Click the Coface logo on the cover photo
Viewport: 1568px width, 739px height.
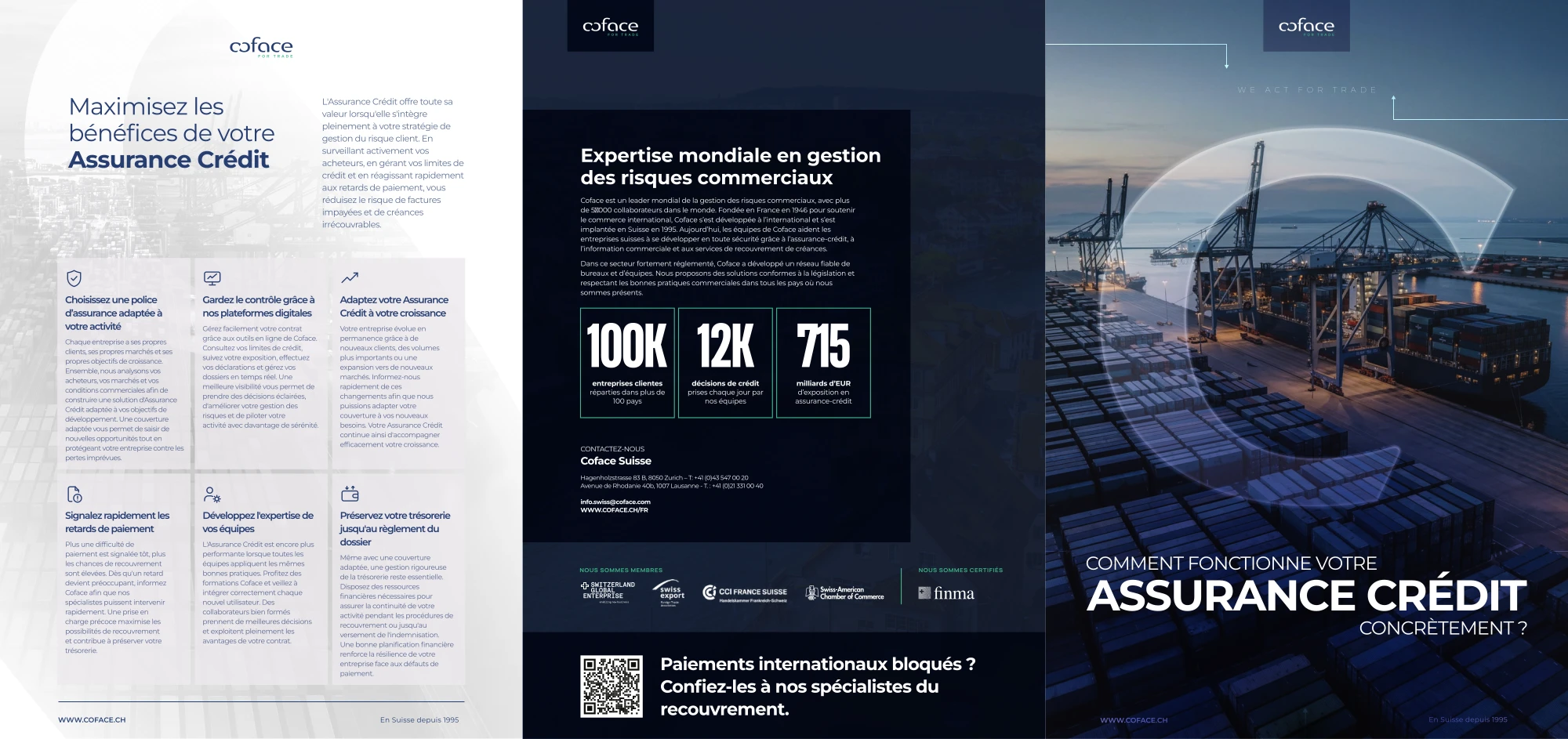pyautogui.click(x=1306, y=27)
